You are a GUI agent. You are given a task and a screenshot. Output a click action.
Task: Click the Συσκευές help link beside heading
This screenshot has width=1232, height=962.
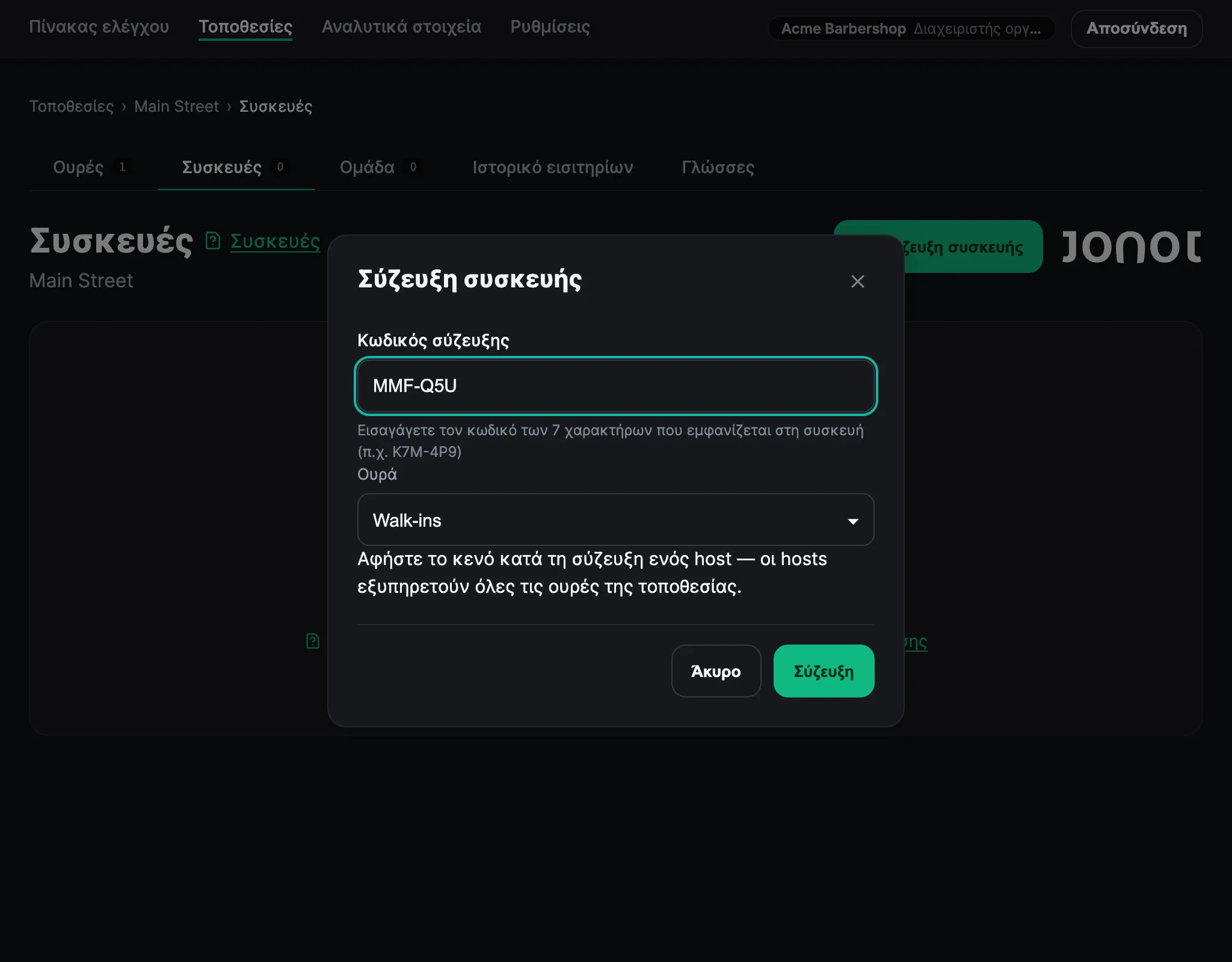coord(275,241)
